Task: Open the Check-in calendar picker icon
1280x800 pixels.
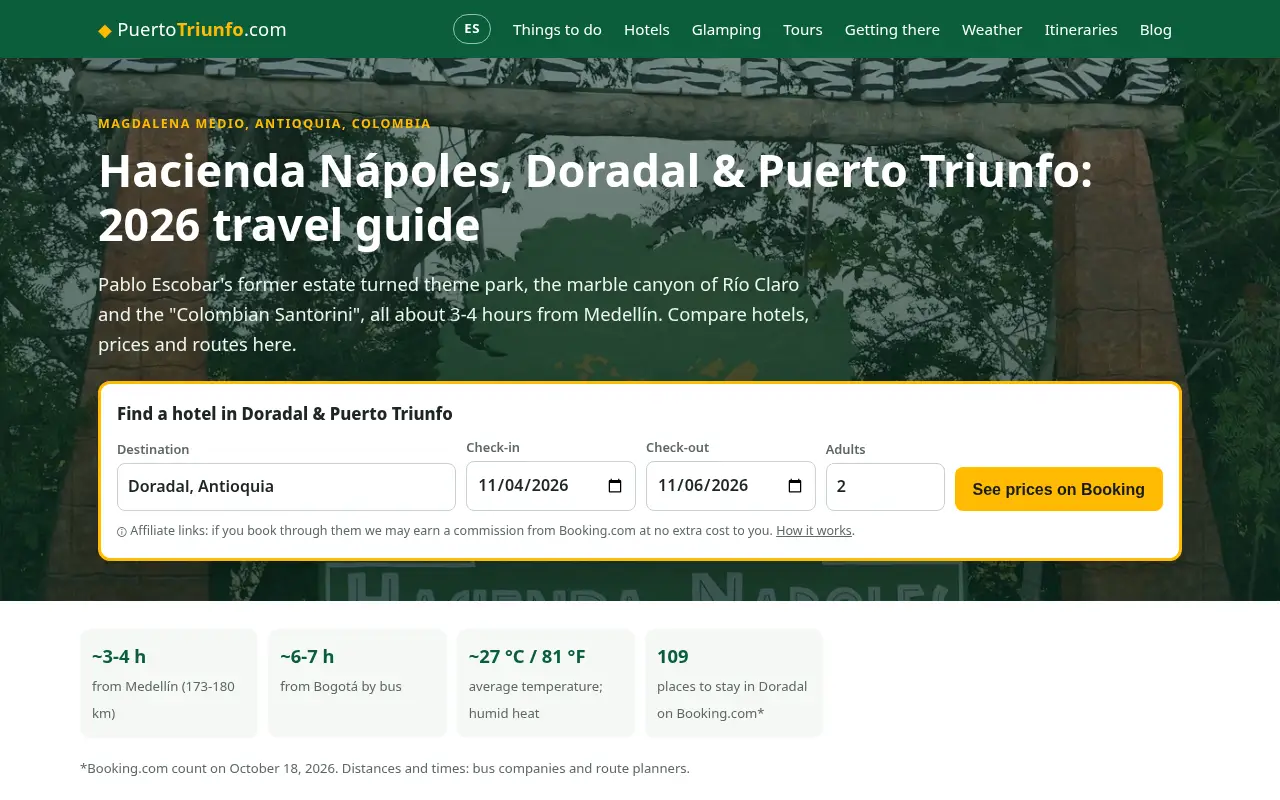Action: pos(615,486)
